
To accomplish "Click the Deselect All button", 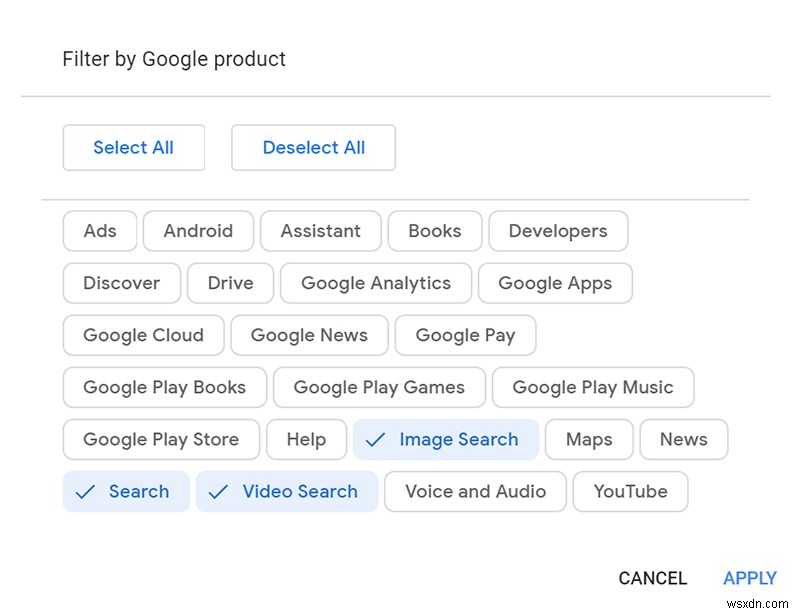I will tap(313, 147).
